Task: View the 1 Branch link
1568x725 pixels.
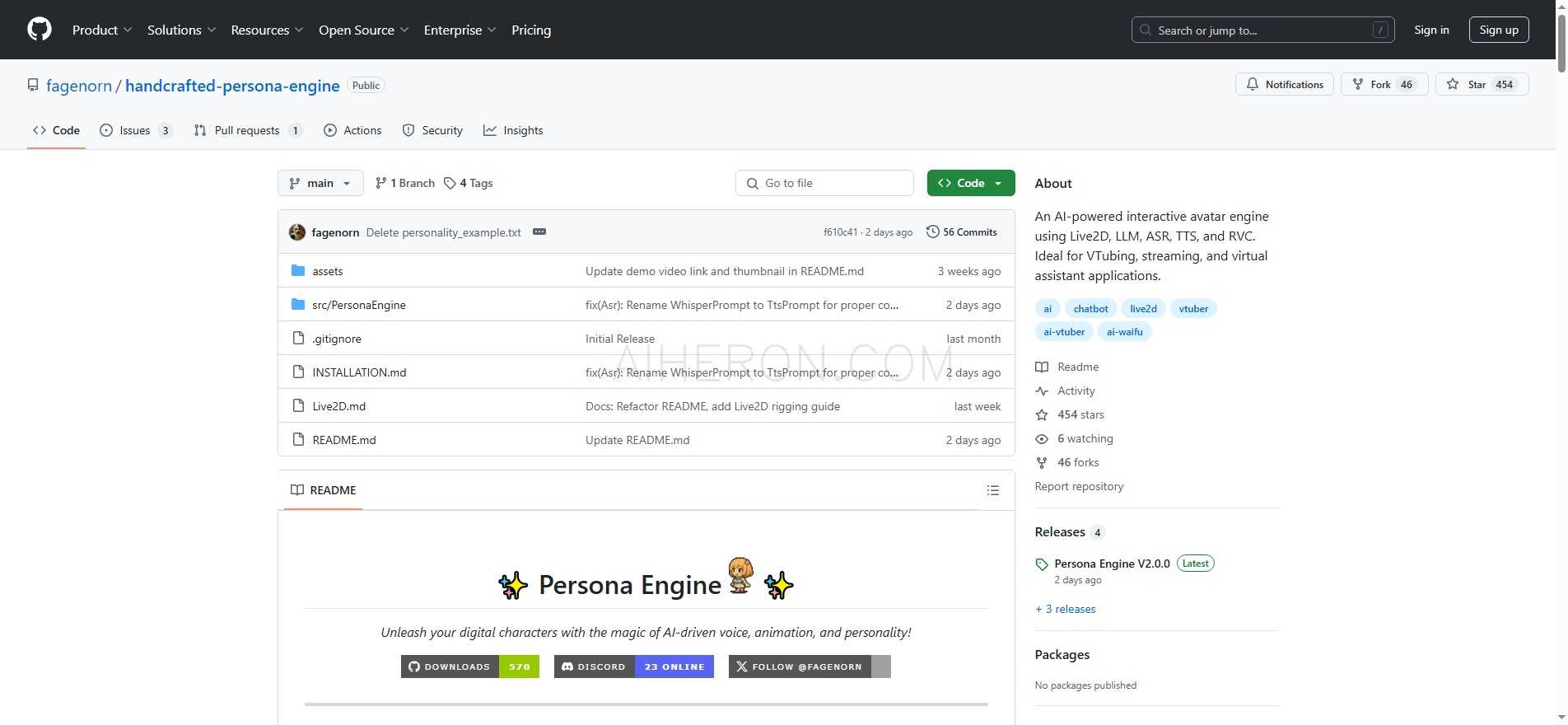Action: 404,183
